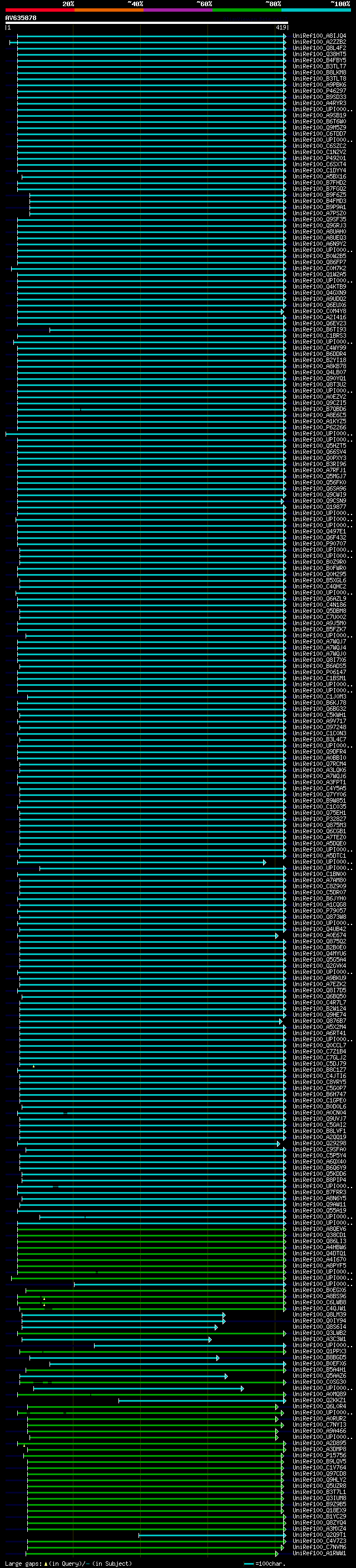Click the =100char scale legend

click(x=264, y=1563)
